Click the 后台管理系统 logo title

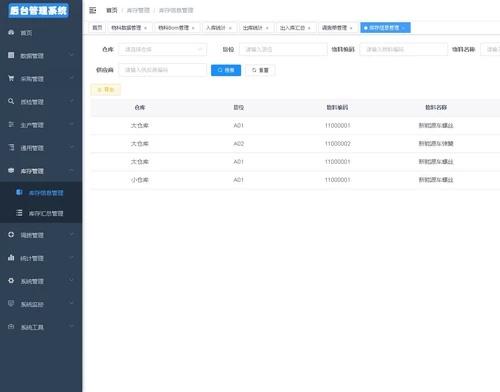[x=38, y=11]
